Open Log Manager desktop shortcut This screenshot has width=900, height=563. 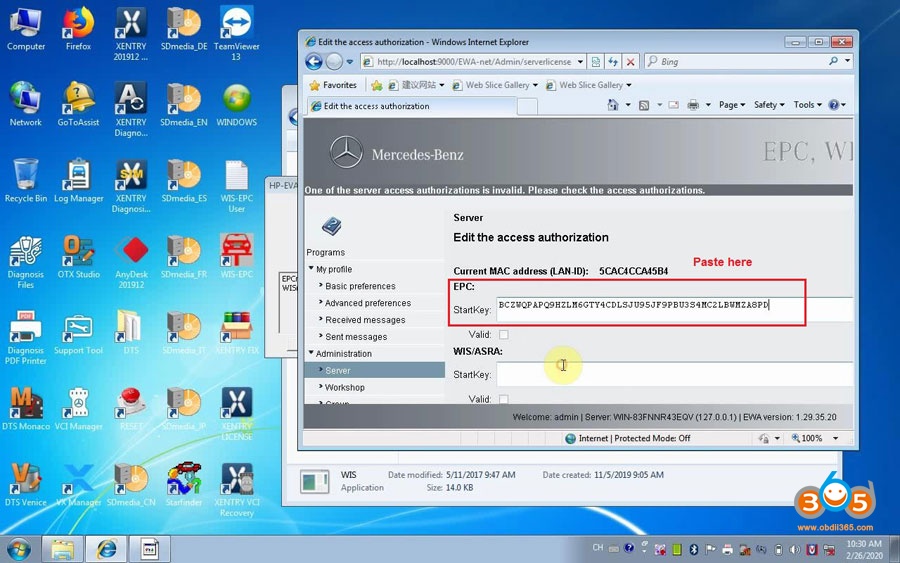point(78,181)
